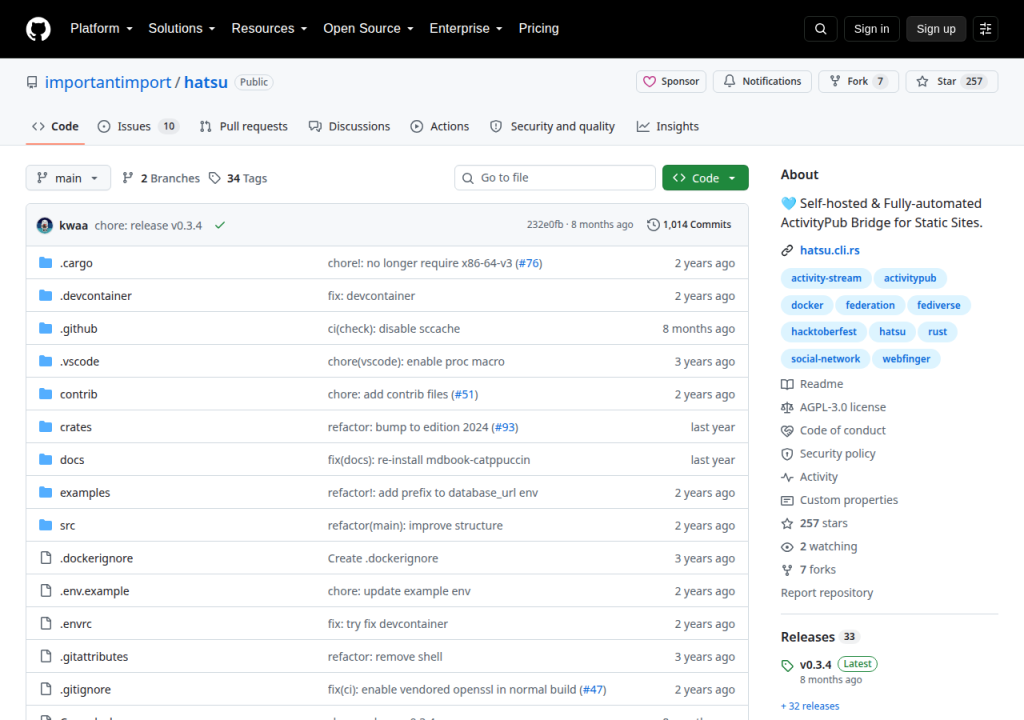
Task: Click the history clock icon beside 1,014 Commits
Action: point(653,225)
